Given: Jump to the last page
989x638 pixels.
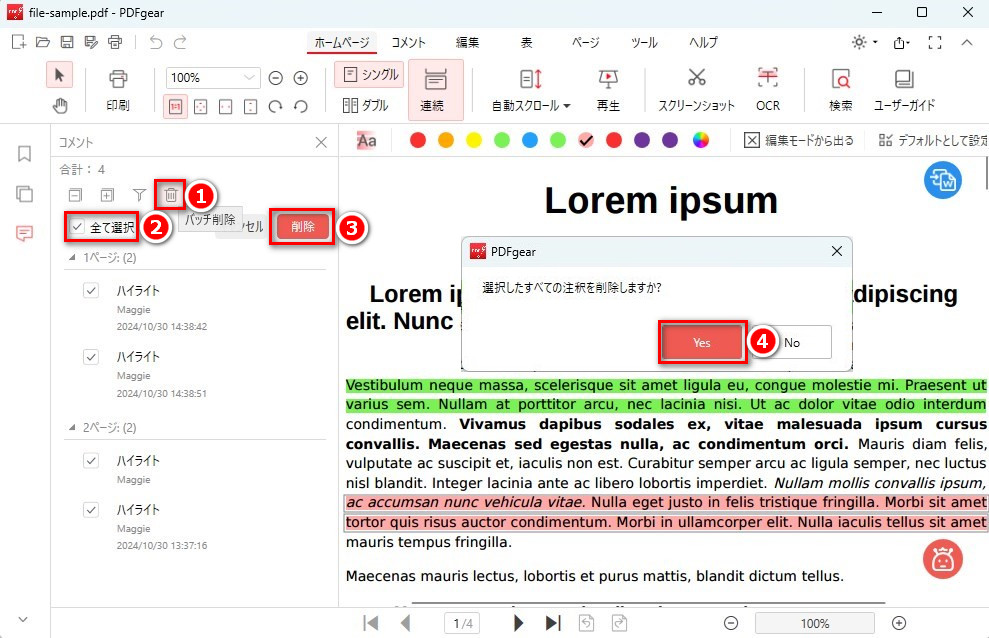Looking at the screenshot, I should point(552,623).
